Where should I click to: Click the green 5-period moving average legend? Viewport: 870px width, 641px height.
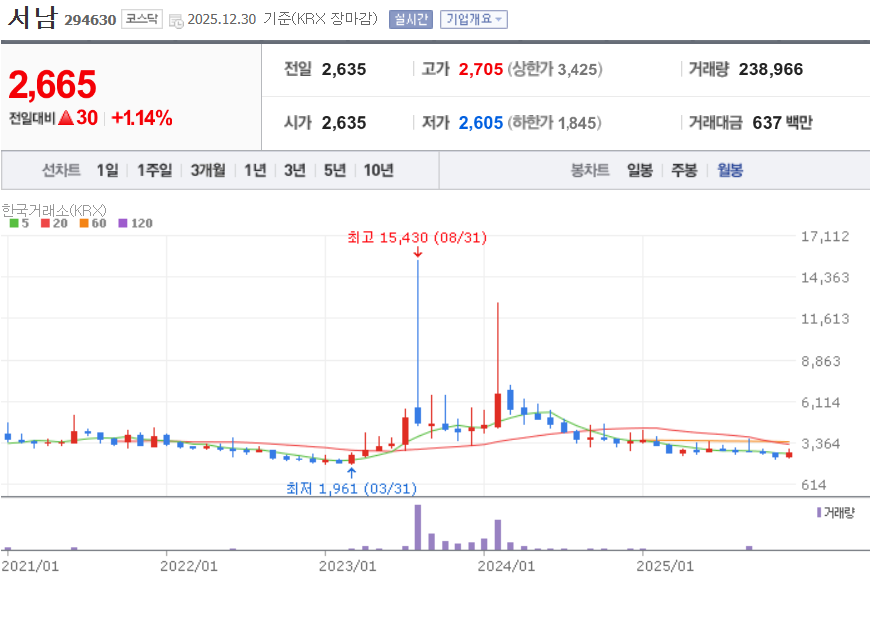click(x=19, y=223)
